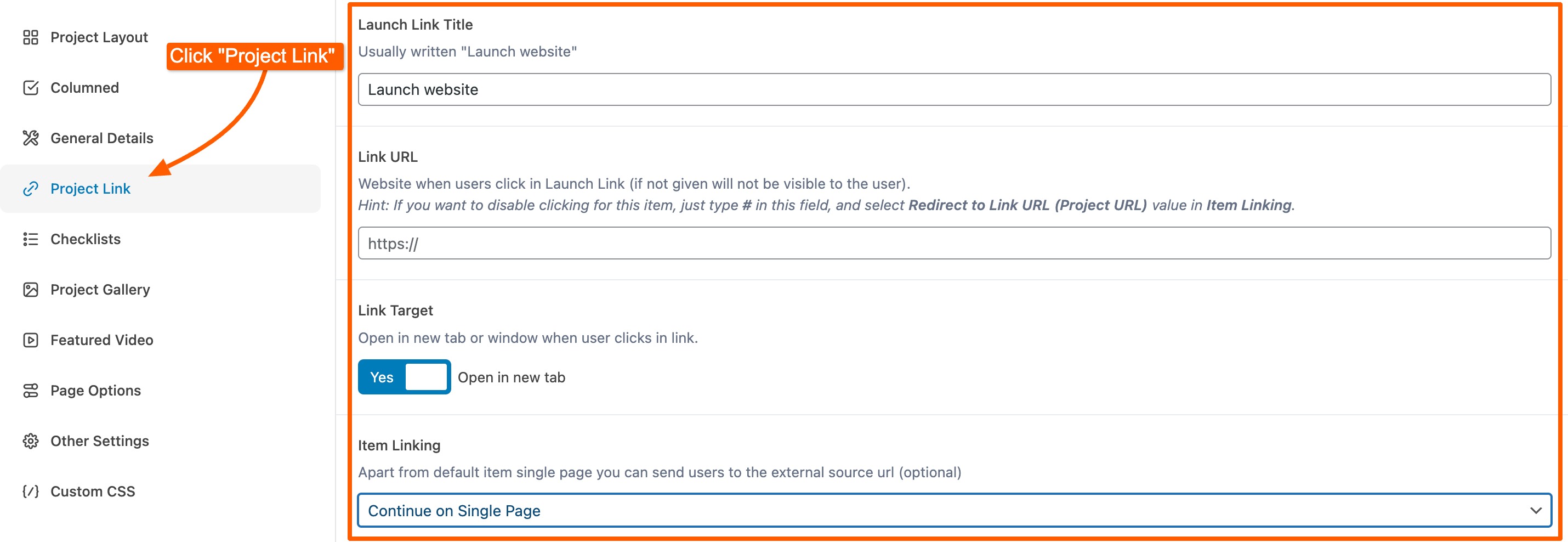Click the Other Settings gear icon
This screenshot has width=1568, height=542.
point(31,441)
